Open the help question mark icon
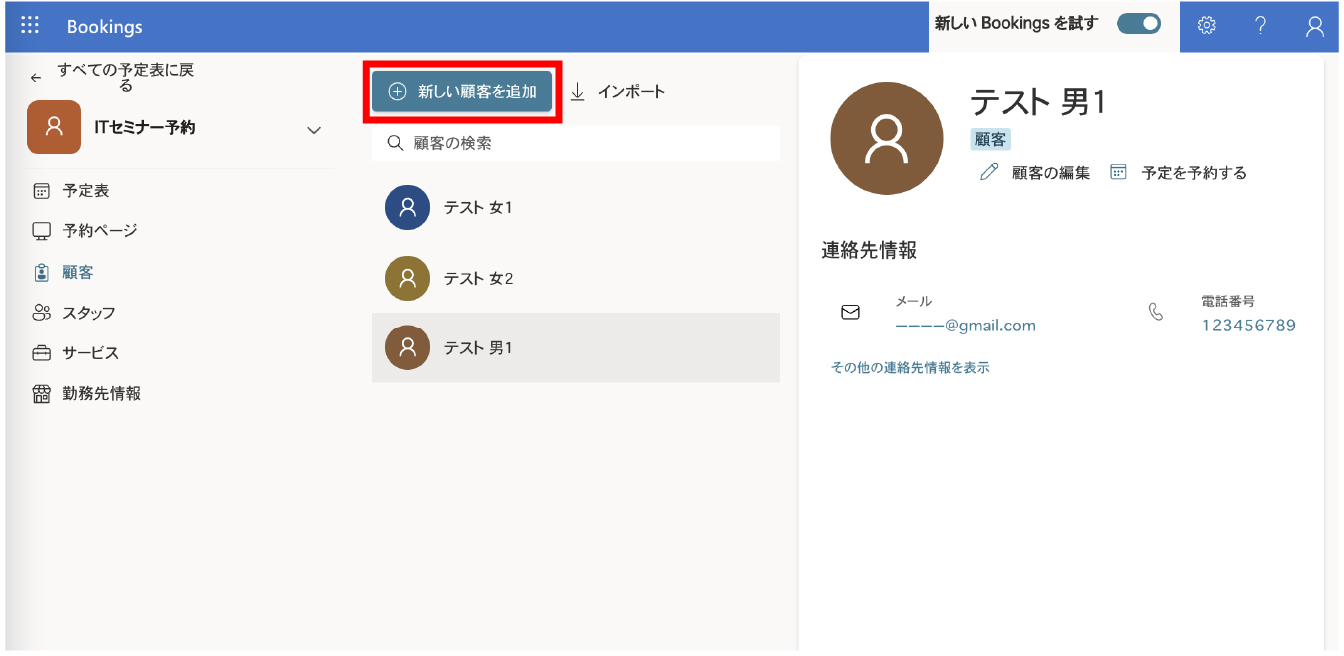 point(1260,26)
